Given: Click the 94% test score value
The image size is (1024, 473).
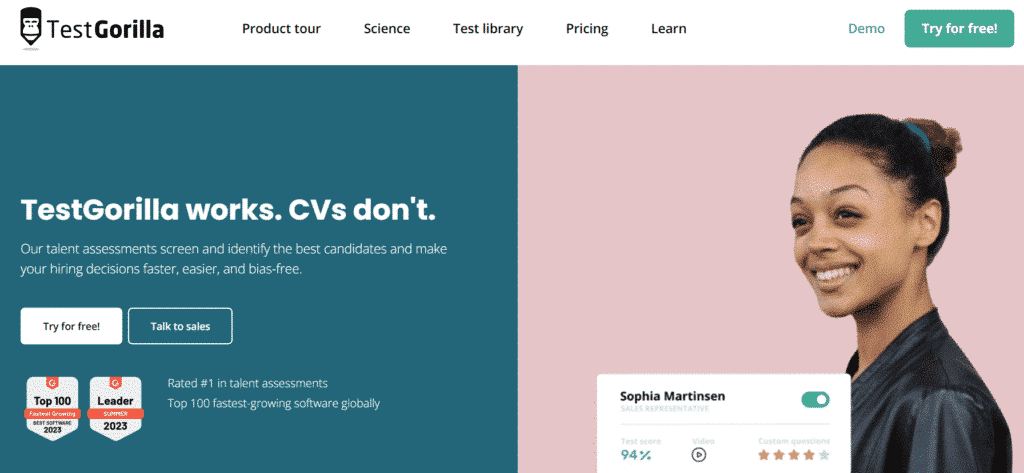Looking at the screenshot, I should pos(635,455).
